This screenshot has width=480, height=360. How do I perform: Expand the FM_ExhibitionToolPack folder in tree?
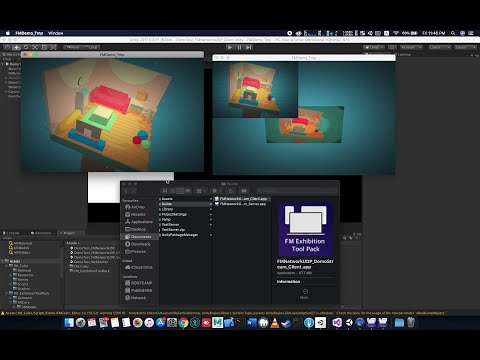coord(7,293)
